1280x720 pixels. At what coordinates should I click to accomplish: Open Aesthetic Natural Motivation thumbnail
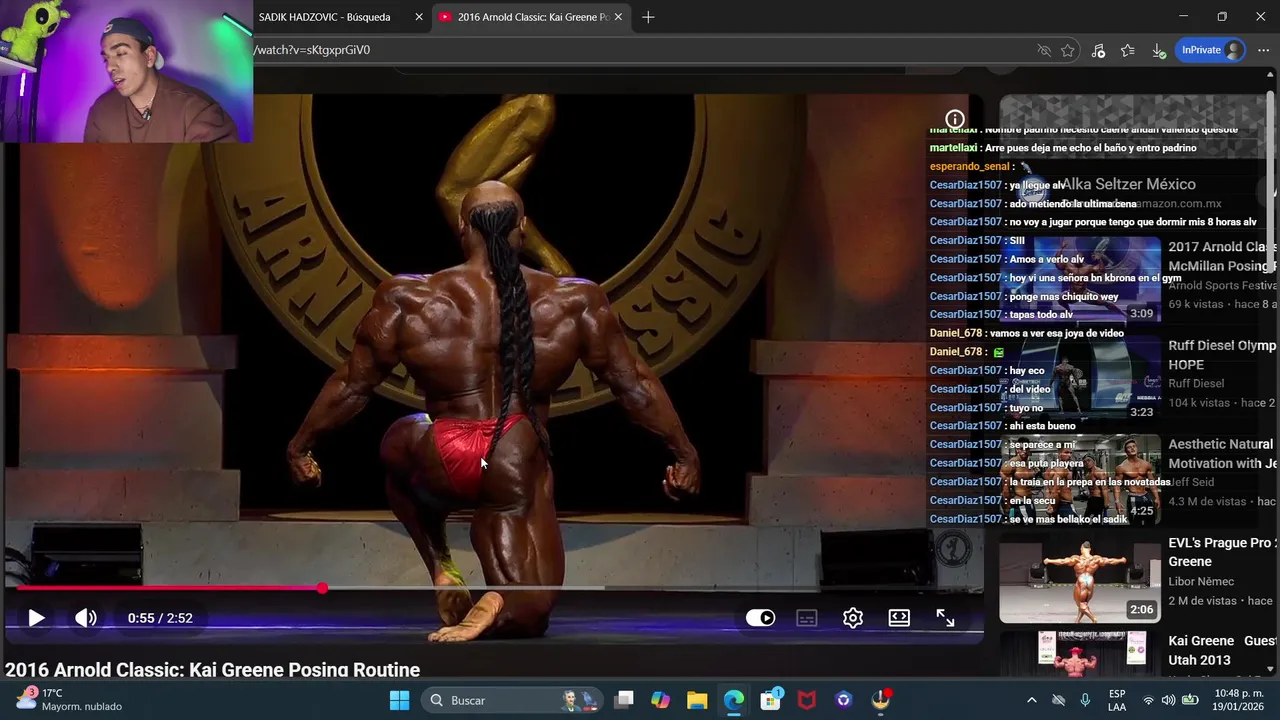pyautogui.click(x=1080, y=479)
